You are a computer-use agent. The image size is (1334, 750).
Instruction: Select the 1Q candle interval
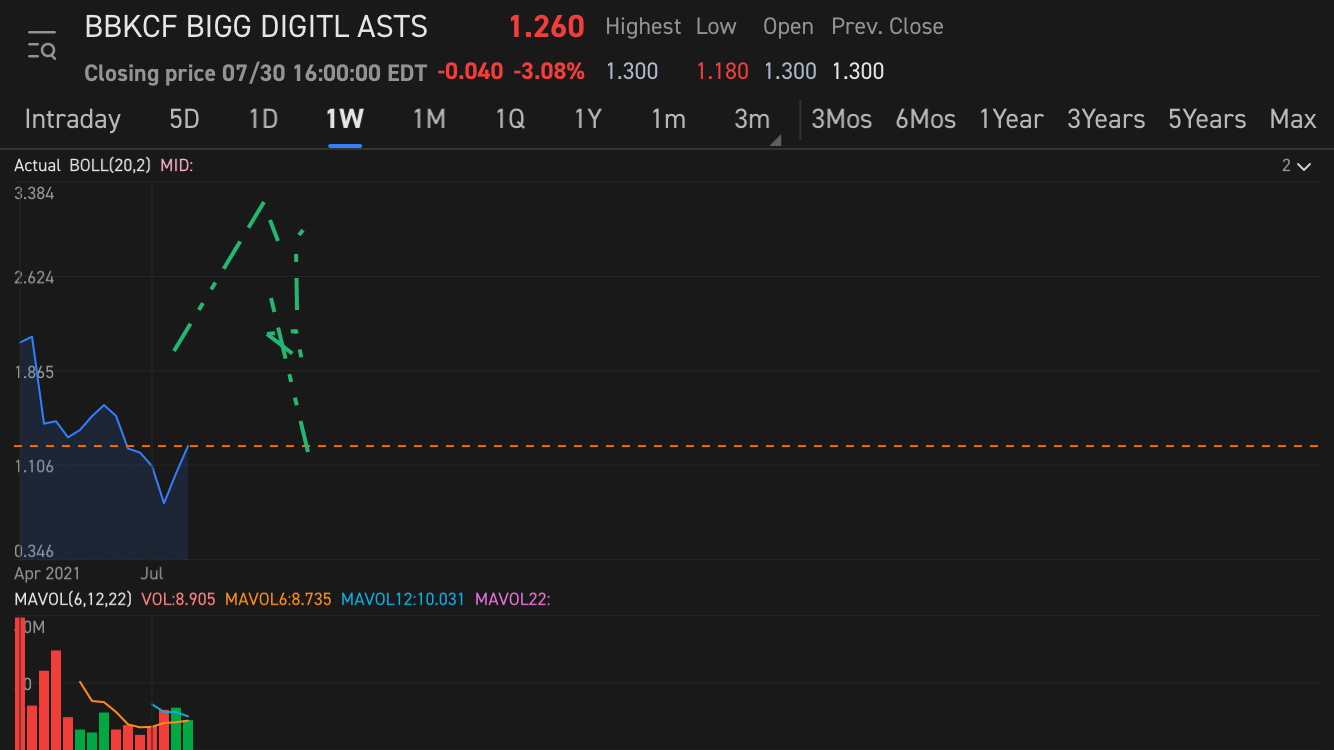510,119
